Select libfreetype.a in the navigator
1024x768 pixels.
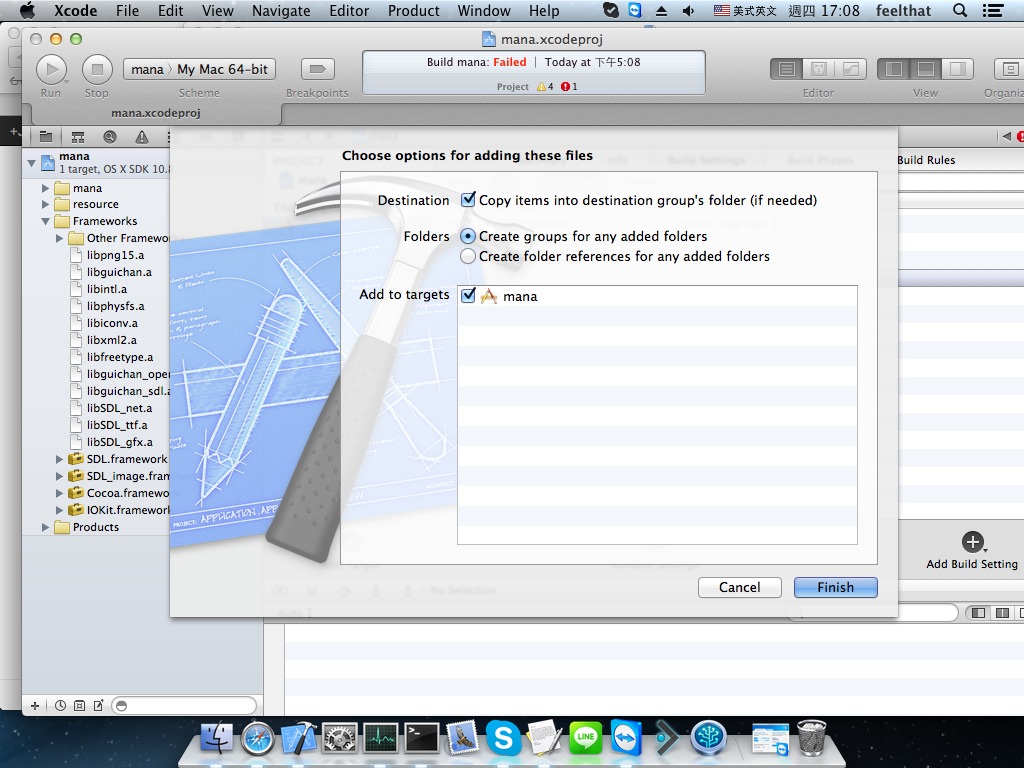[120, 357]
